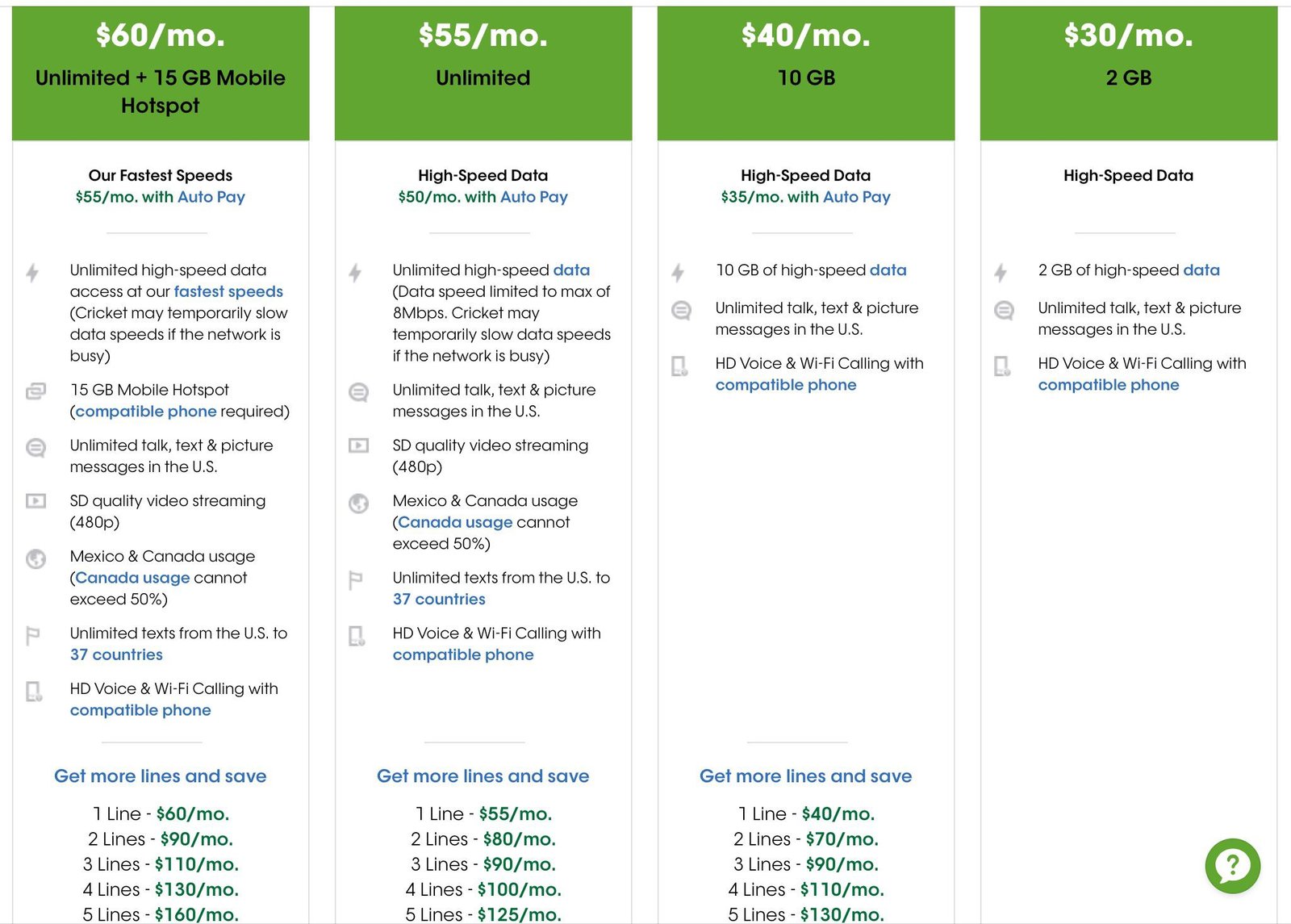The width and height of the screenshot is (1291, 924).
Task: Click chat bubble icon in $55/mo. plan
Action: point(358,392)
